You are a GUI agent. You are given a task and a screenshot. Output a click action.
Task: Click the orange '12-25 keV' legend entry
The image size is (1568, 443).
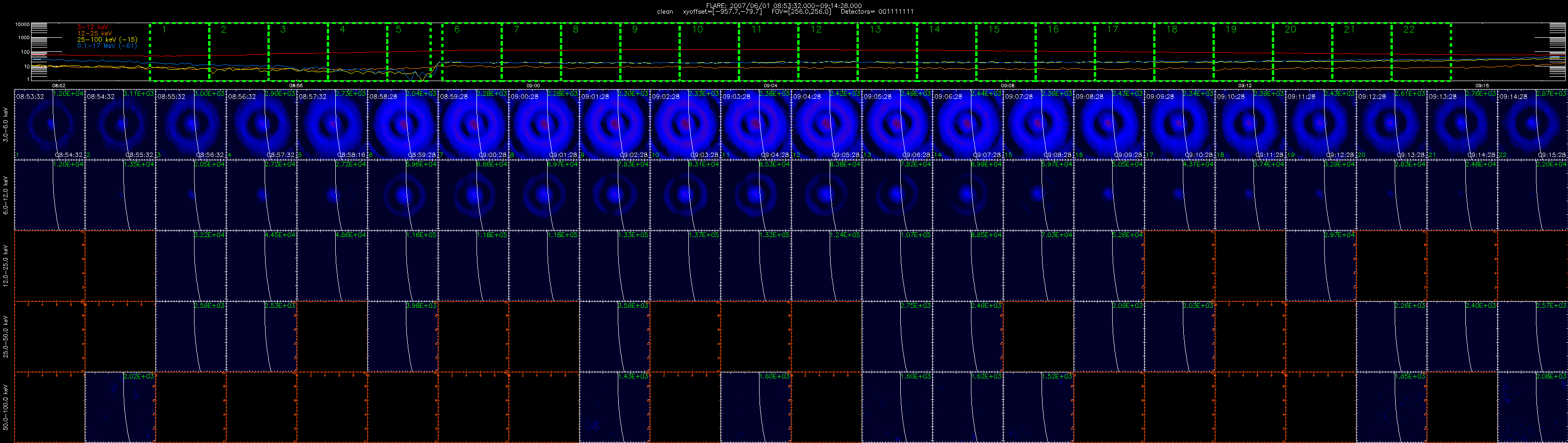click(x=94, y=33)
